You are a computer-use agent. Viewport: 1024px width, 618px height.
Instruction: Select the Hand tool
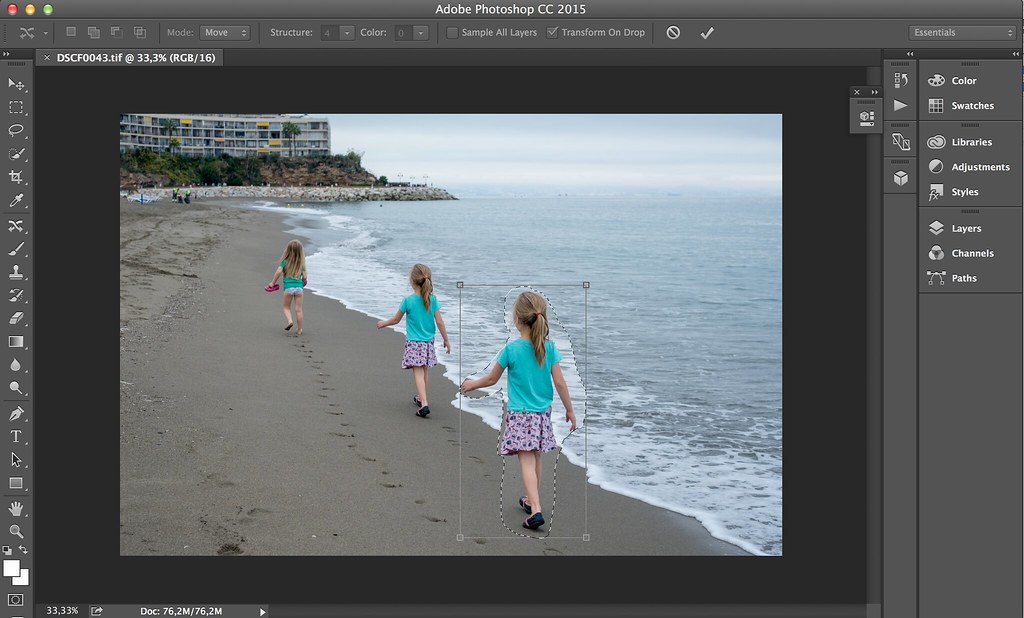16,508
